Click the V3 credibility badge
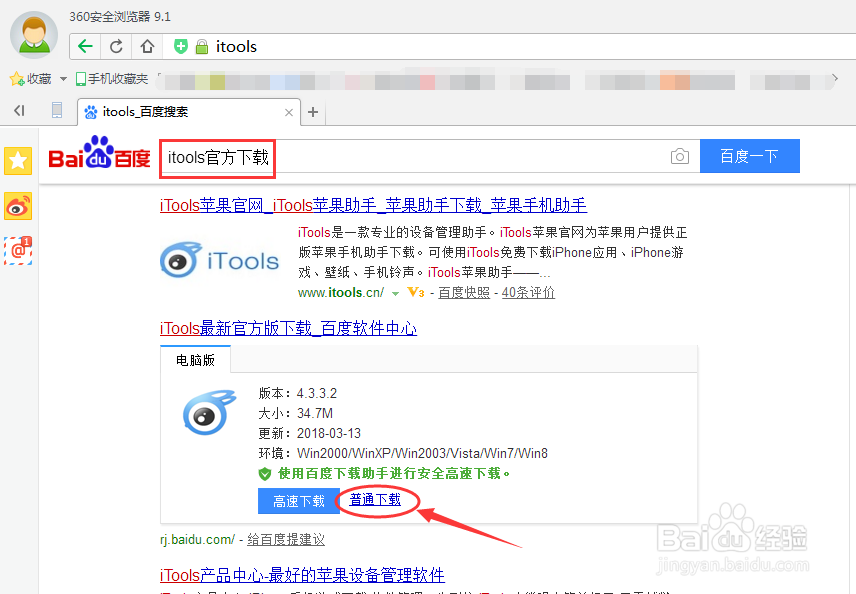 (416, 293)
